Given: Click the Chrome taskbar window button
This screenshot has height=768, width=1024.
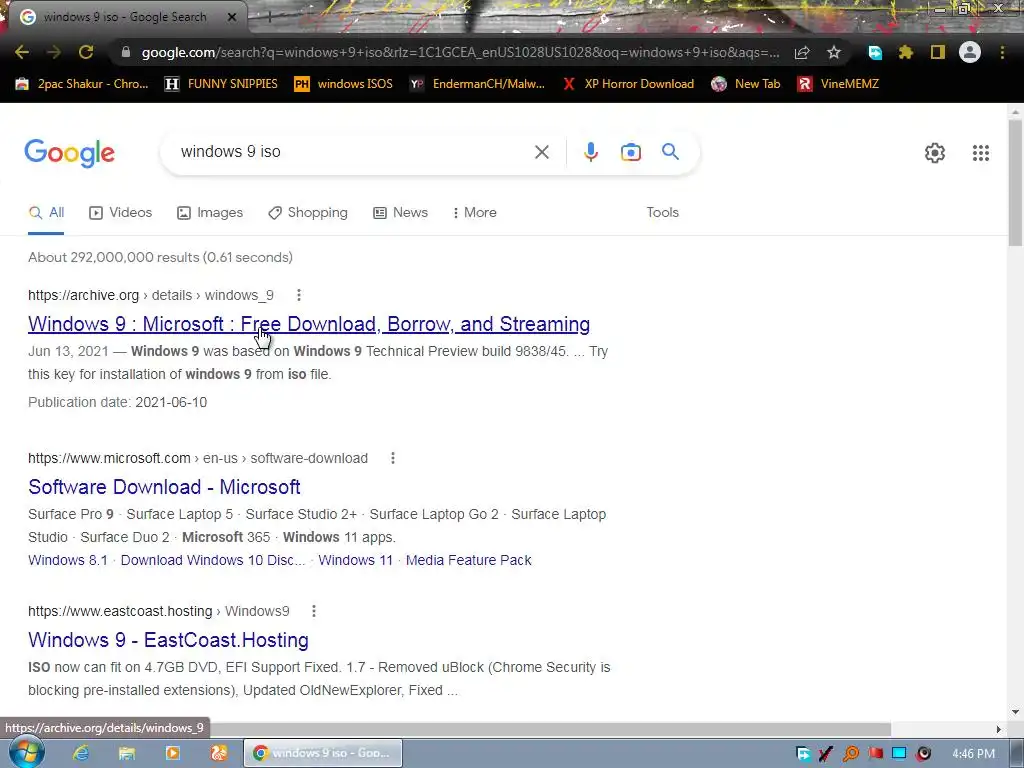Looking at the screenshot, I should tap(323, 753).
